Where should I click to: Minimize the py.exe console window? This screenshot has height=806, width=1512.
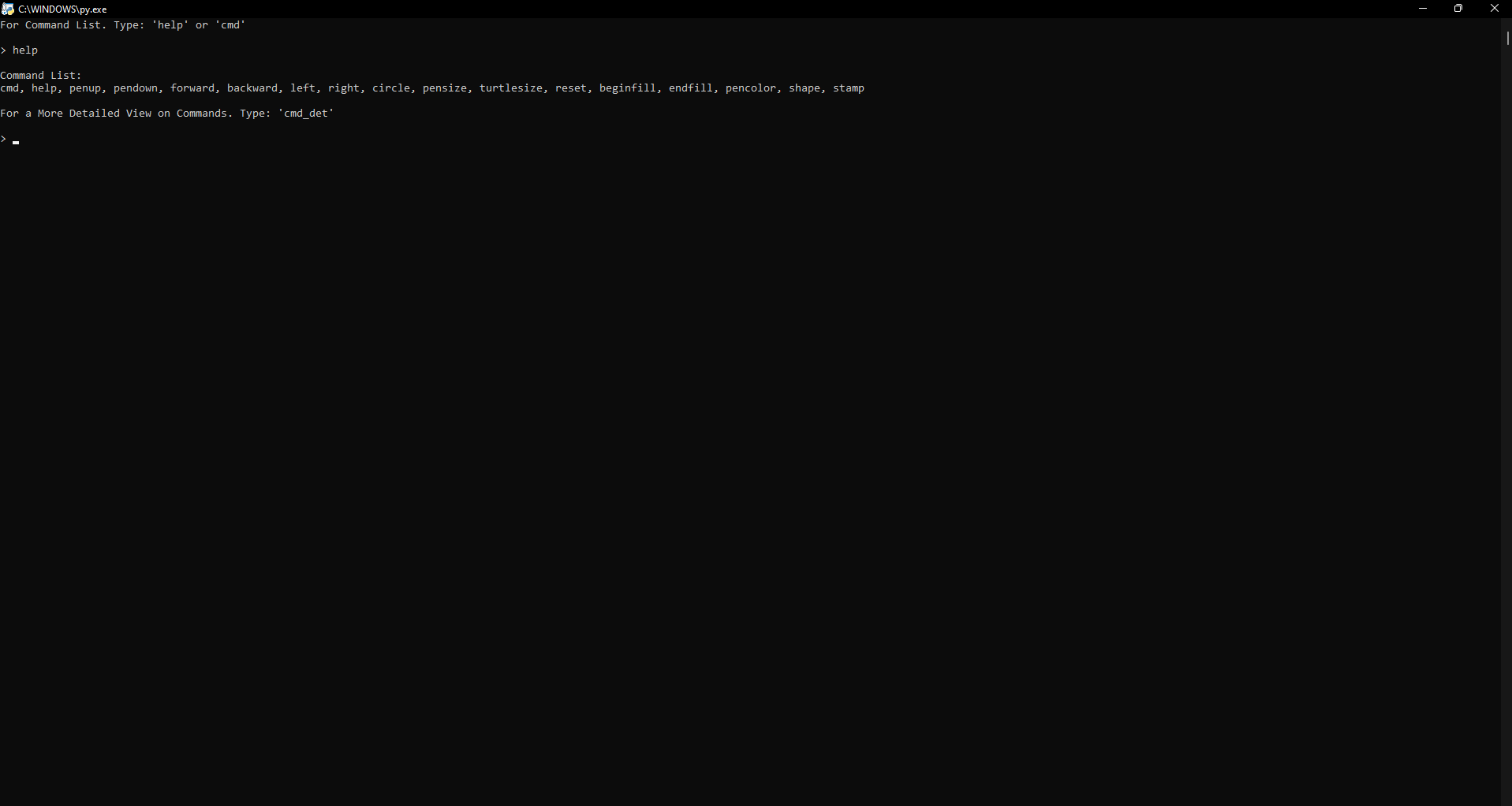pyautogui.click(x=1423, y=9)
